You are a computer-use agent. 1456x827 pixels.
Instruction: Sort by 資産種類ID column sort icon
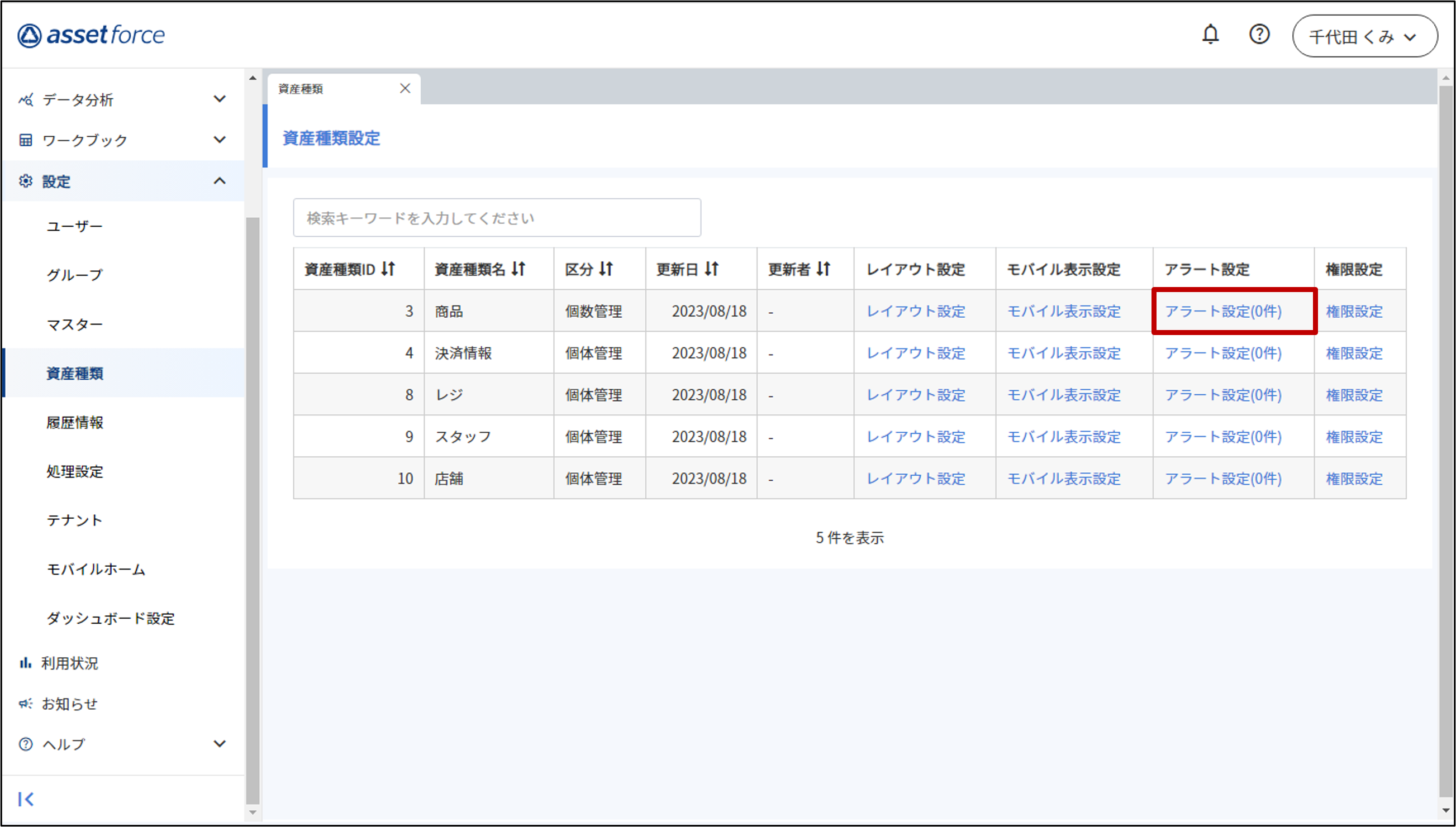[x=389, y=269]
